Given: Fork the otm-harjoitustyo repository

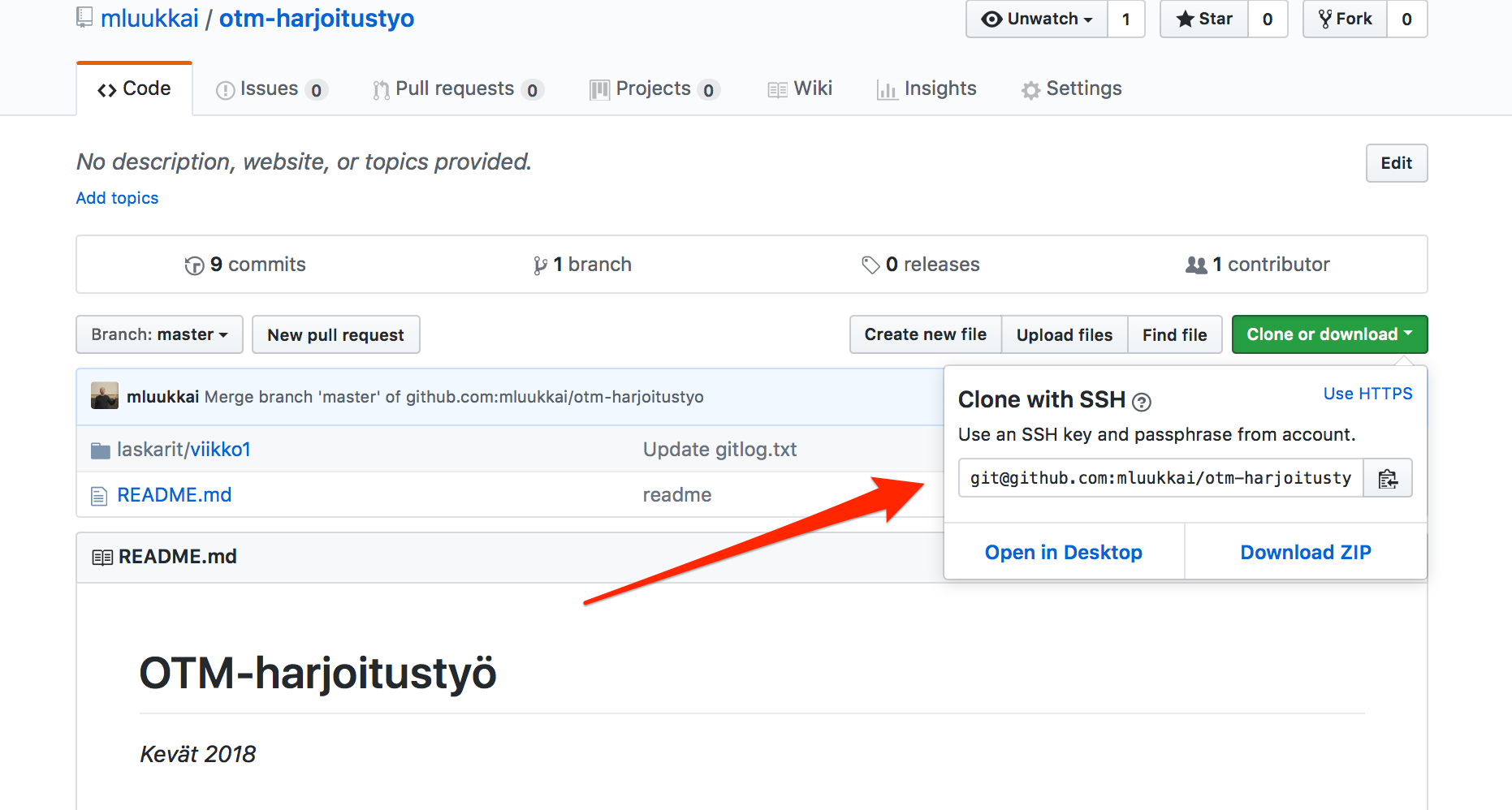Looking at the screenshot, I should (x=1345, y=19).
